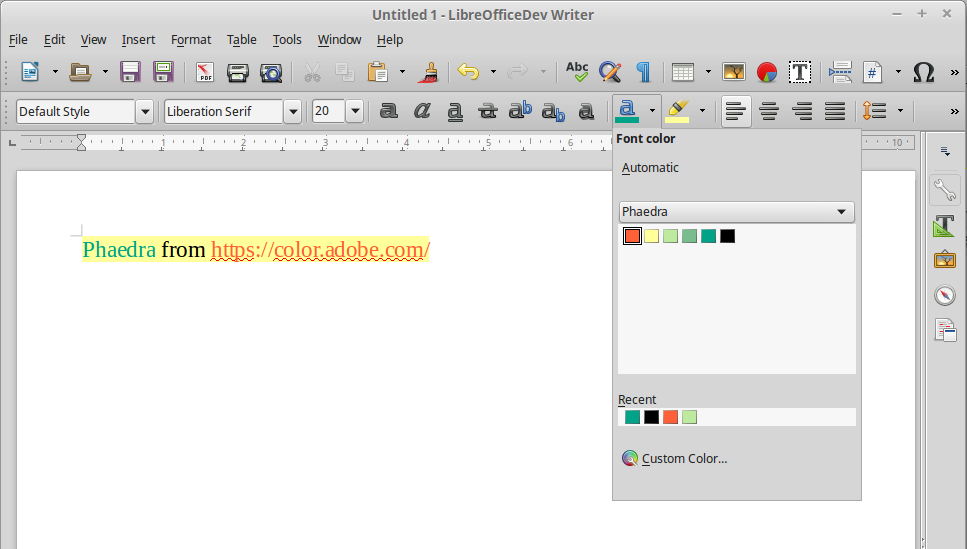
Task: Open Find & Replace
Action: coord(610,72)
